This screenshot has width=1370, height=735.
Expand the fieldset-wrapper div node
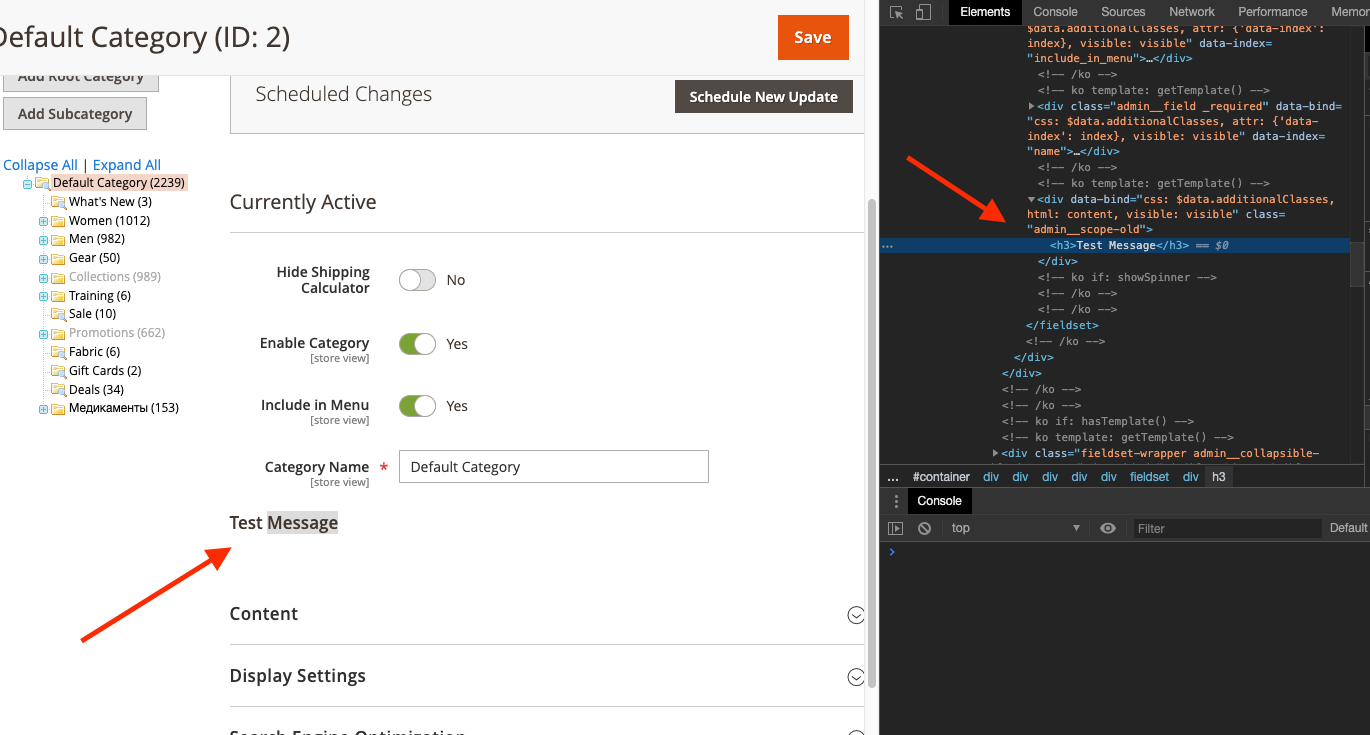[x=995, y=453]
